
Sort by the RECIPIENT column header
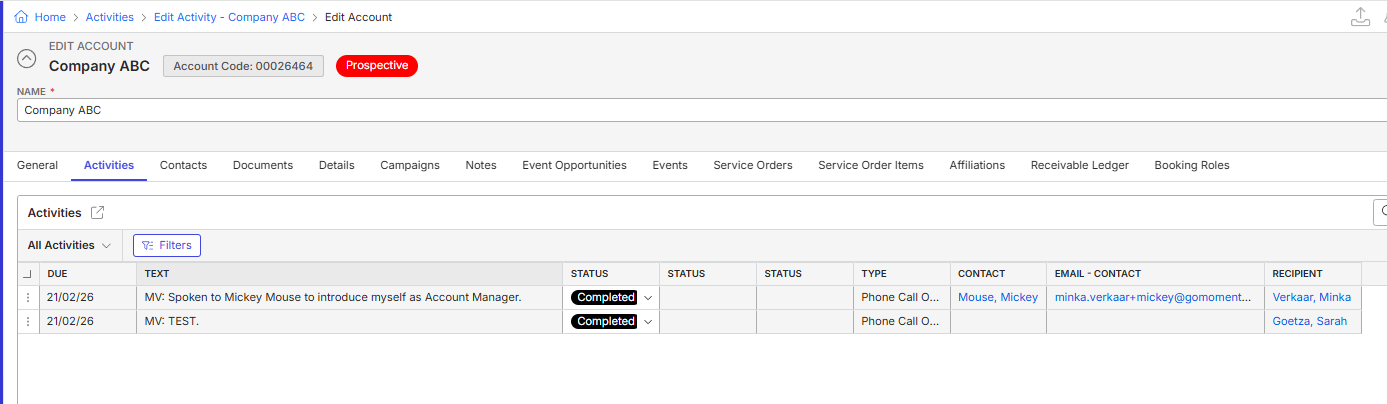(x=1313, y=274)
